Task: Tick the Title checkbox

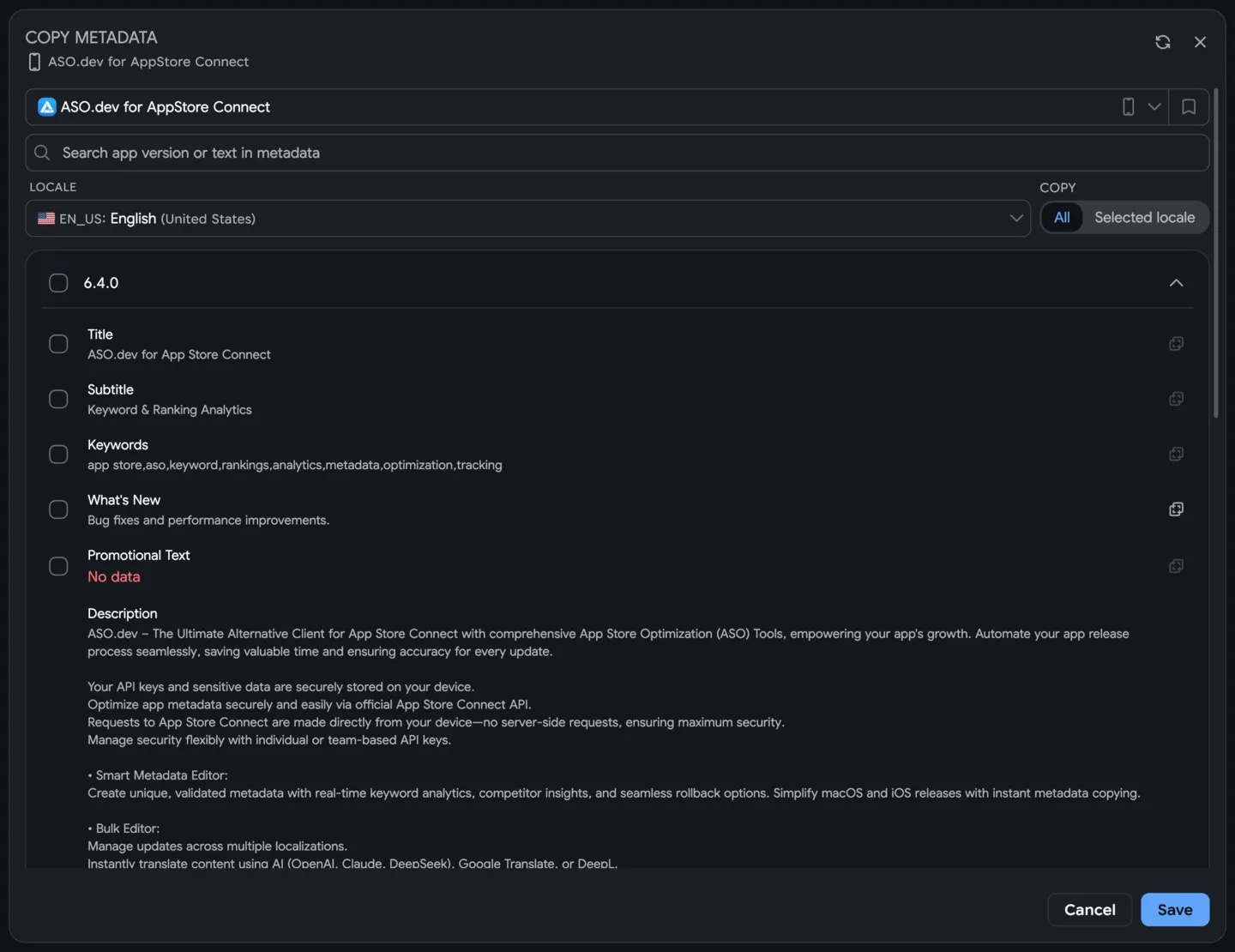Action: tap(58, 344)
